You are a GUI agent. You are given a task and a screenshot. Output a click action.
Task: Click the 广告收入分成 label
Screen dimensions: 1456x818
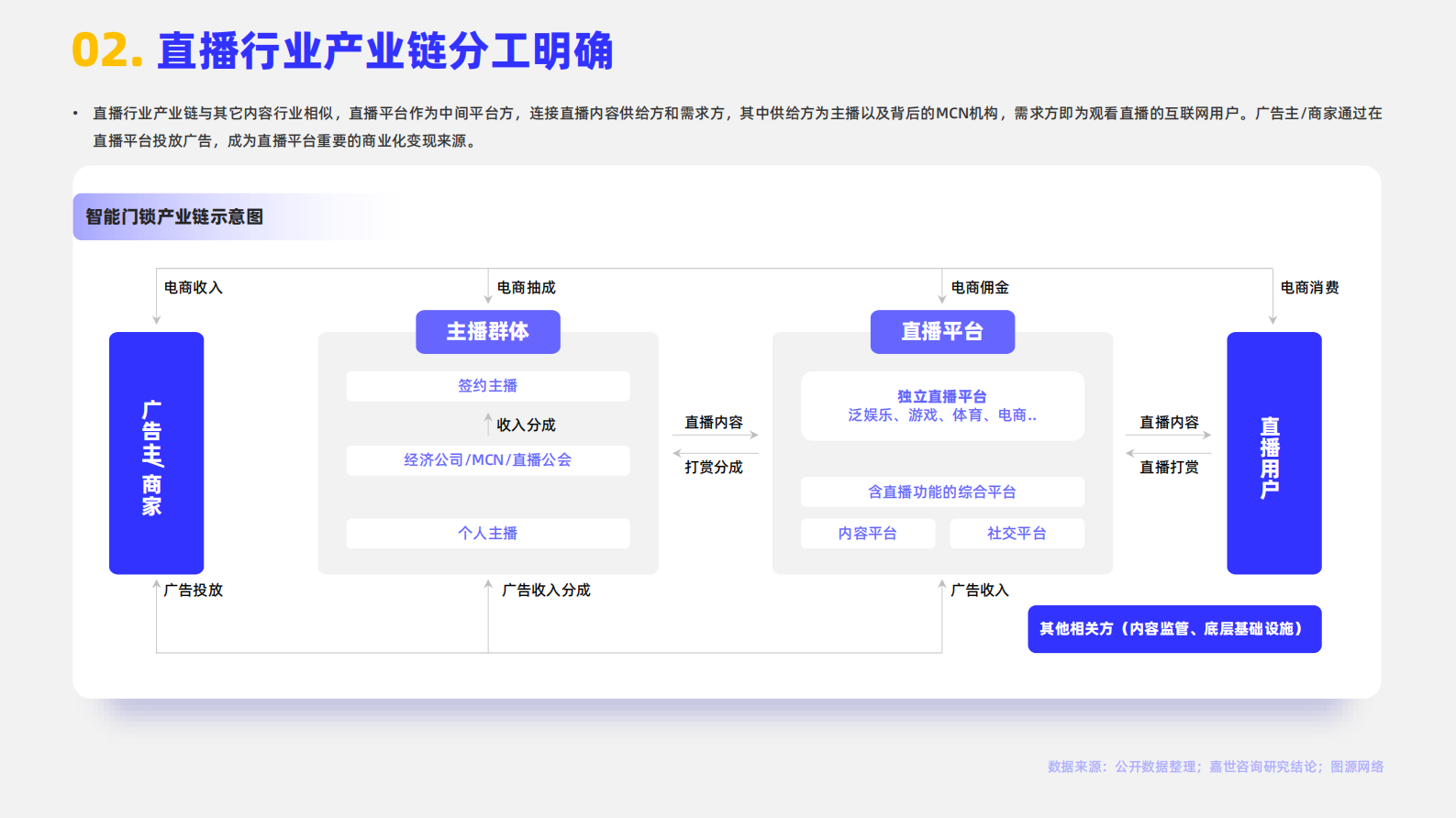tap(546, 591)
